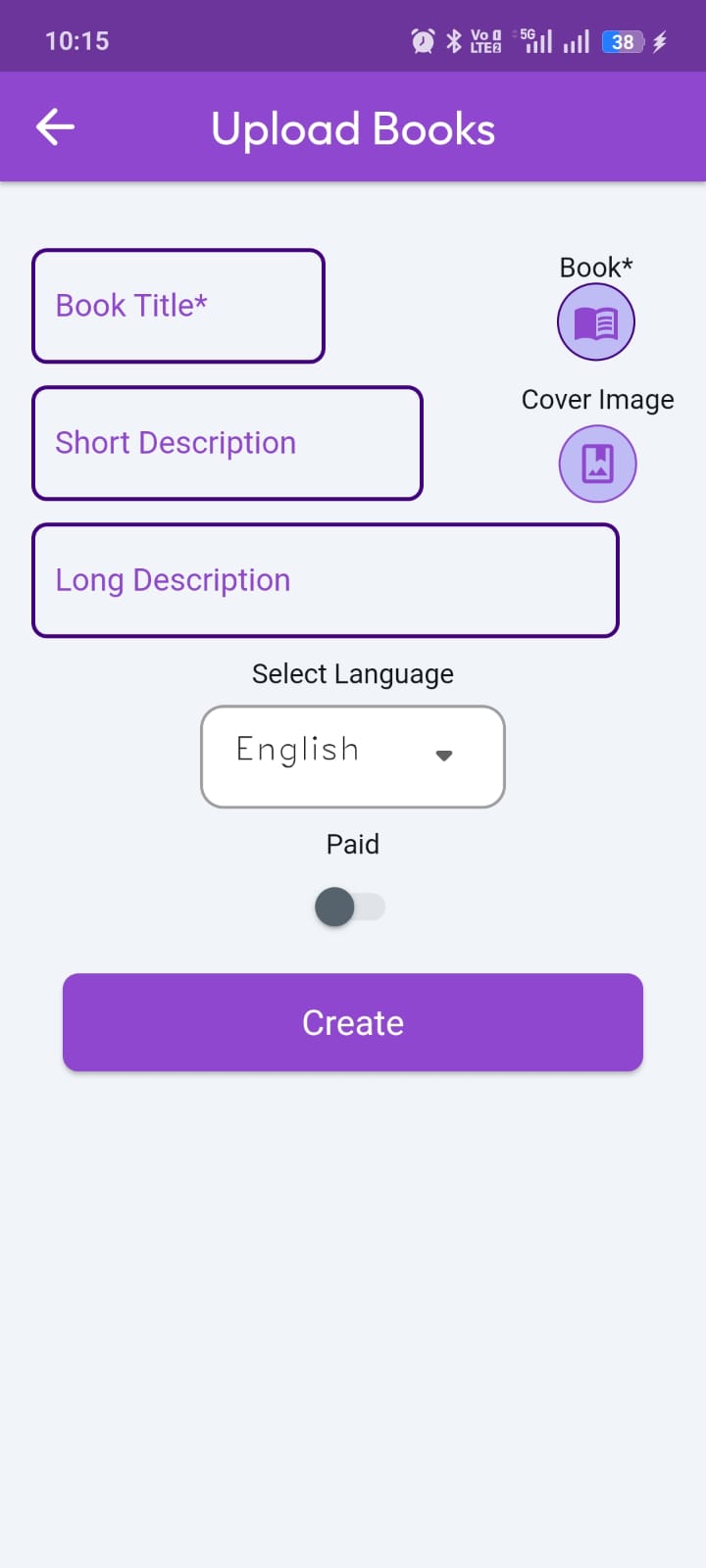Tap the VoLTE status icon
Screen dimensions: 706x1568
pyautogui.click(x=485, y=41)
